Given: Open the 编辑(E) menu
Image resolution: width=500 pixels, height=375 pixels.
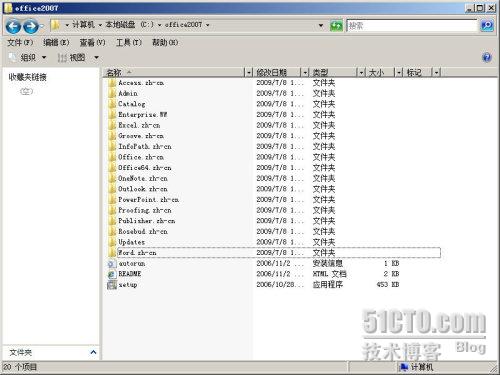Looking at the screenshot, I should pos(56,43).
